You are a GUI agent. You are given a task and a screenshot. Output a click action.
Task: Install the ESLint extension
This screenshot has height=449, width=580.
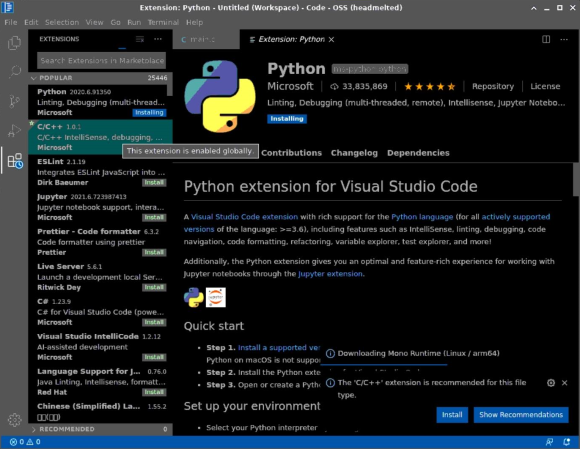tap(154, 183)
